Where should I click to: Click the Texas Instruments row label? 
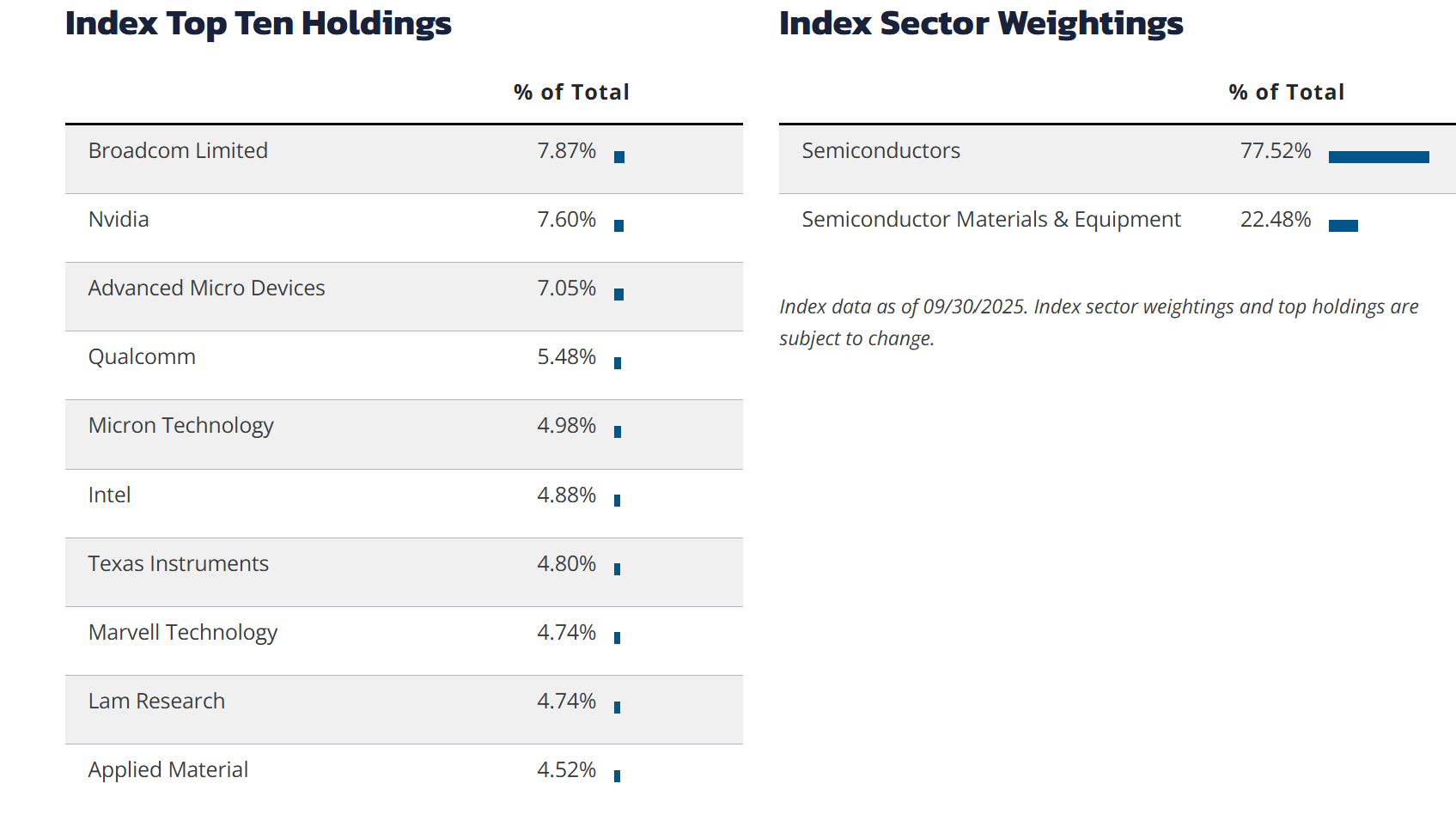click(x=178, y=564)
